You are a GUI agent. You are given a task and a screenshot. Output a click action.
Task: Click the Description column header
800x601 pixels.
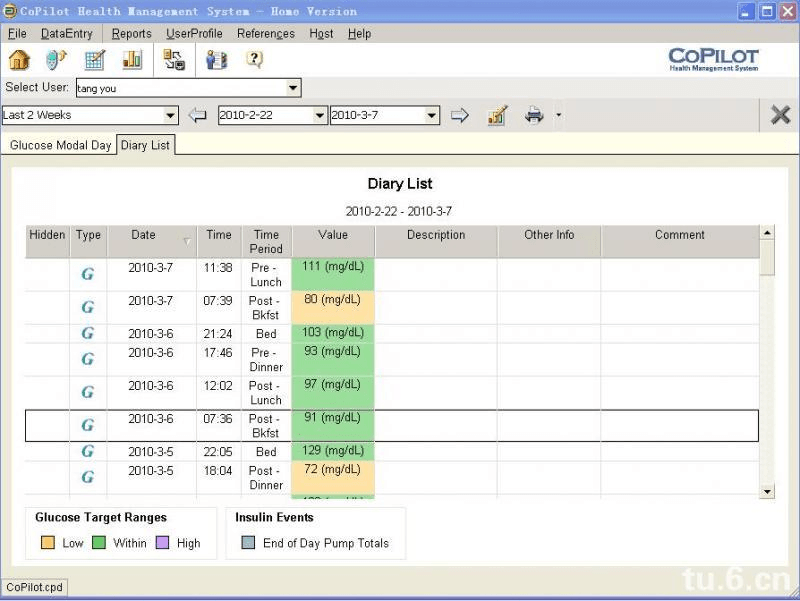click(436, 241)
